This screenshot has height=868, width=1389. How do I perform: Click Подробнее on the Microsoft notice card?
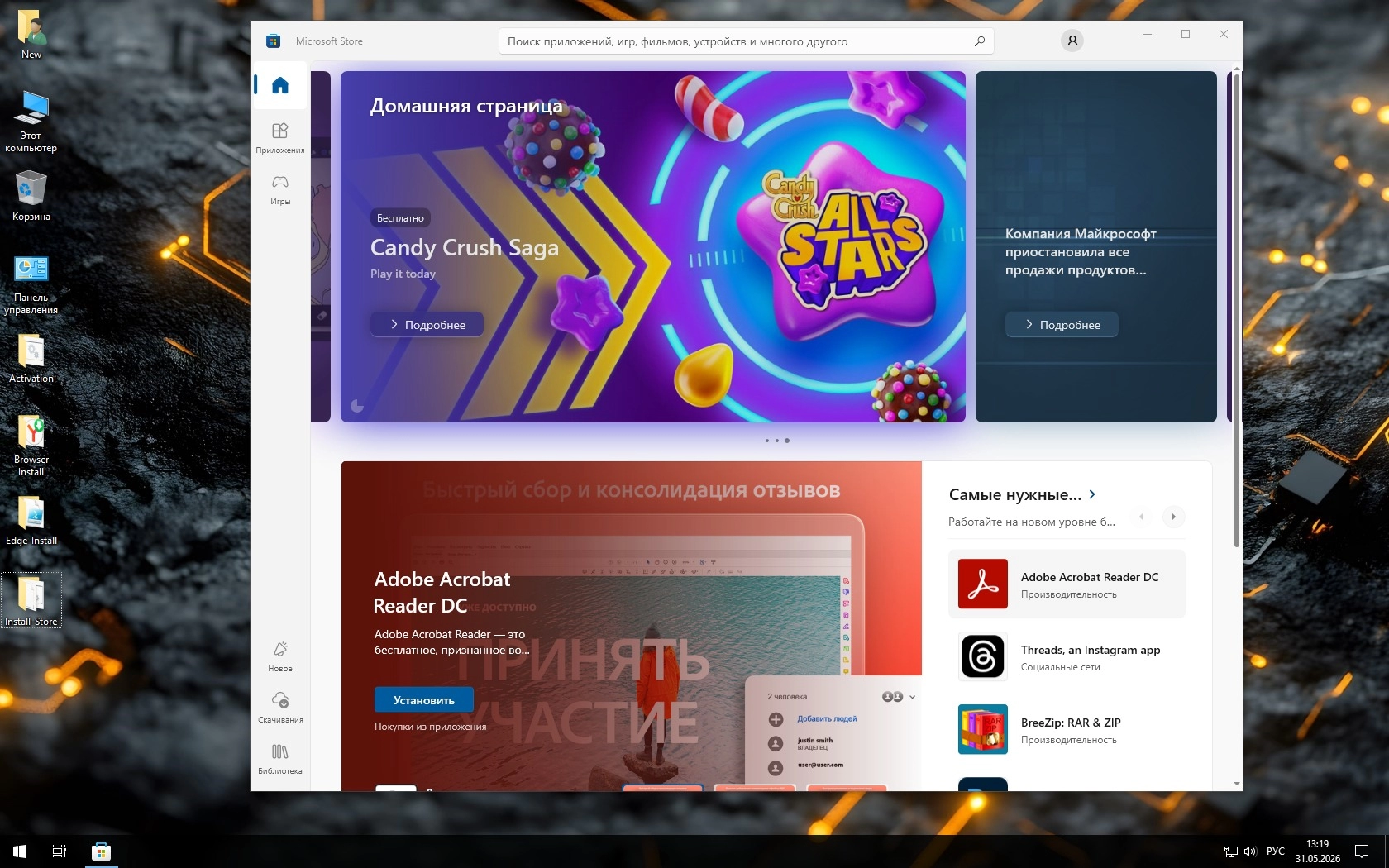pos(1062,325)
